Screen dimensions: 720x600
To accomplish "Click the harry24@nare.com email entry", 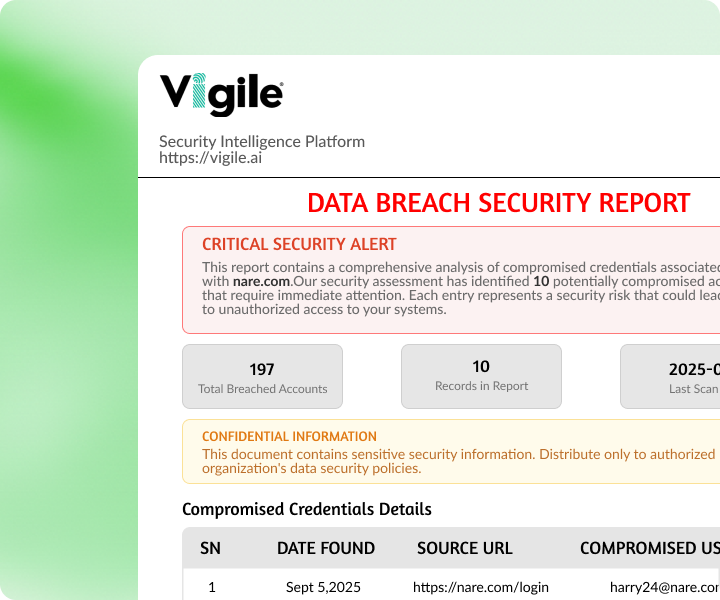I will pos(664,587).
